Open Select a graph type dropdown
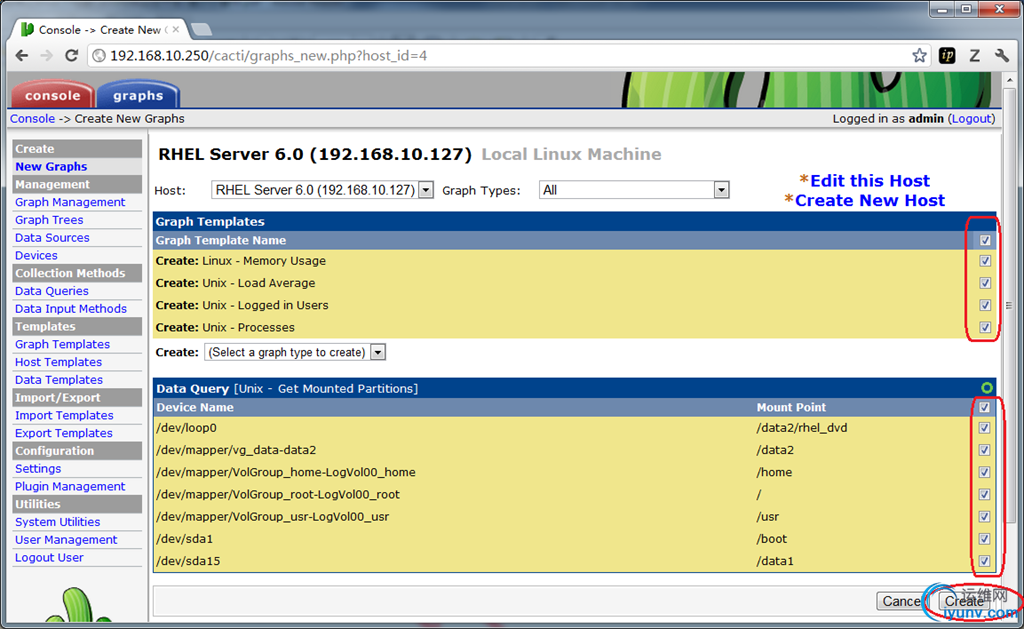Screen dimensions: 1024x629 (x=295, y=352)
